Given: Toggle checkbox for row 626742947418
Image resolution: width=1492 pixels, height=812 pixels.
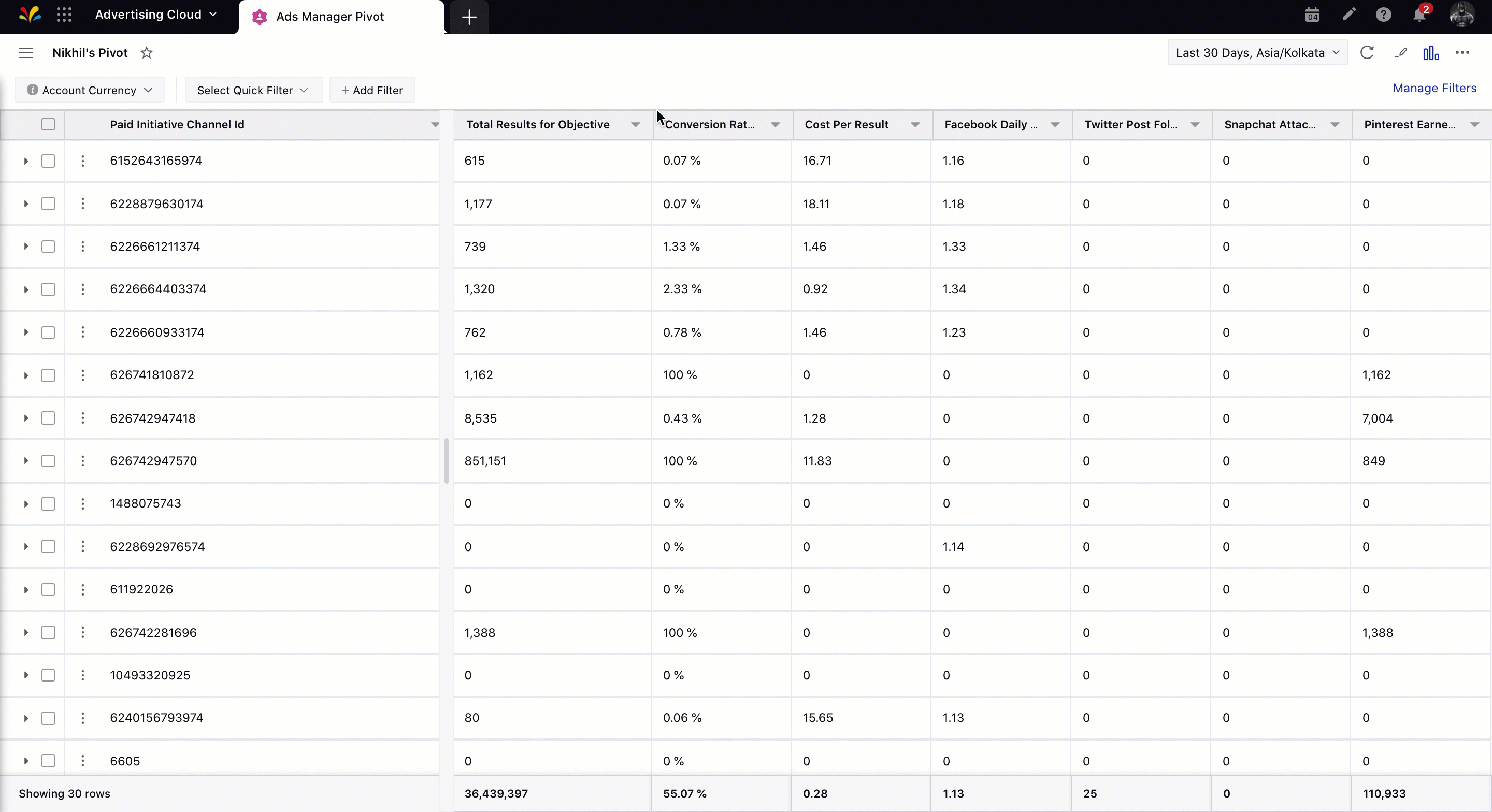Looking at the screenshot, I should point(48,417).
